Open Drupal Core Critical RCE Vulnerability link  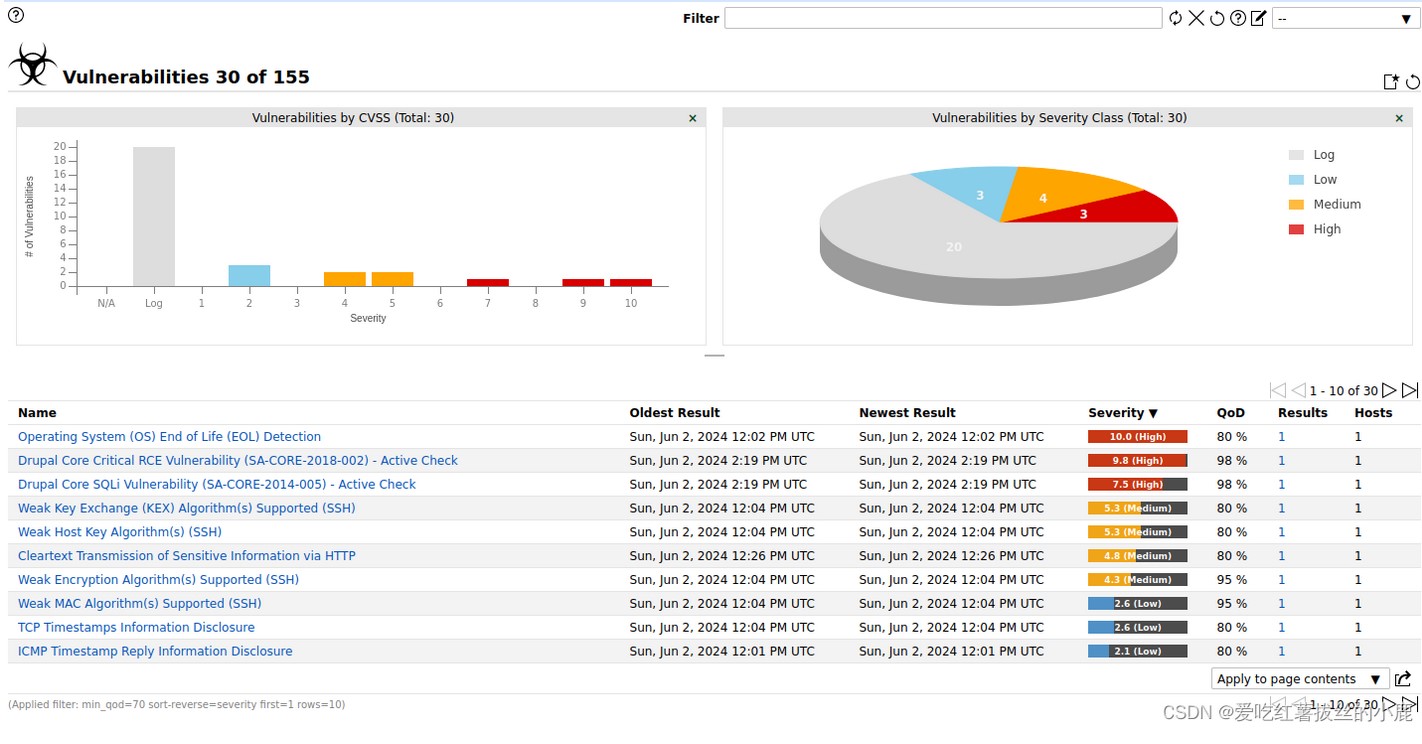click(x=238, y=461)
